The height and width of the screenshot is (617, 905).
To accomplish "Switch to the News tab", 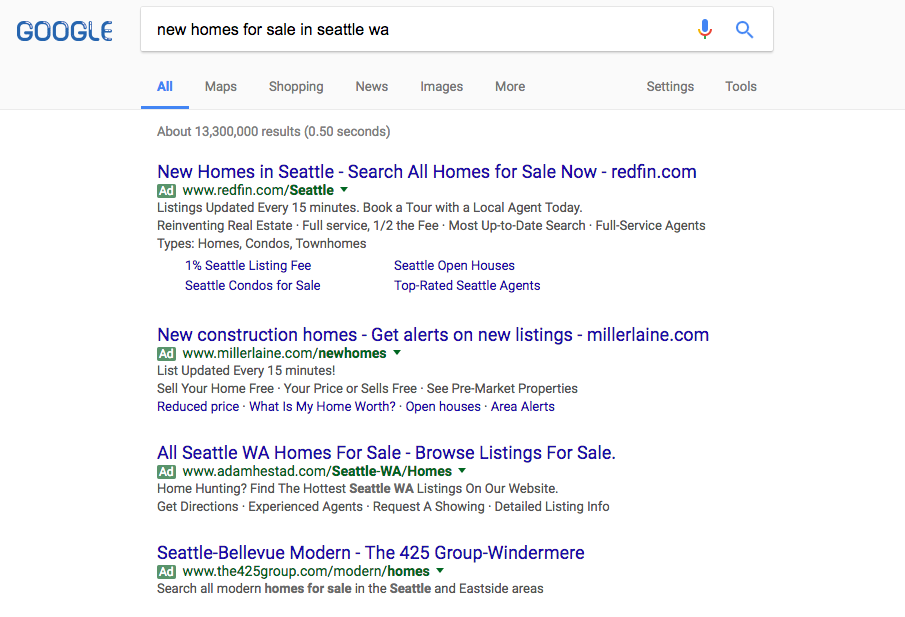I will click(372, 87).
